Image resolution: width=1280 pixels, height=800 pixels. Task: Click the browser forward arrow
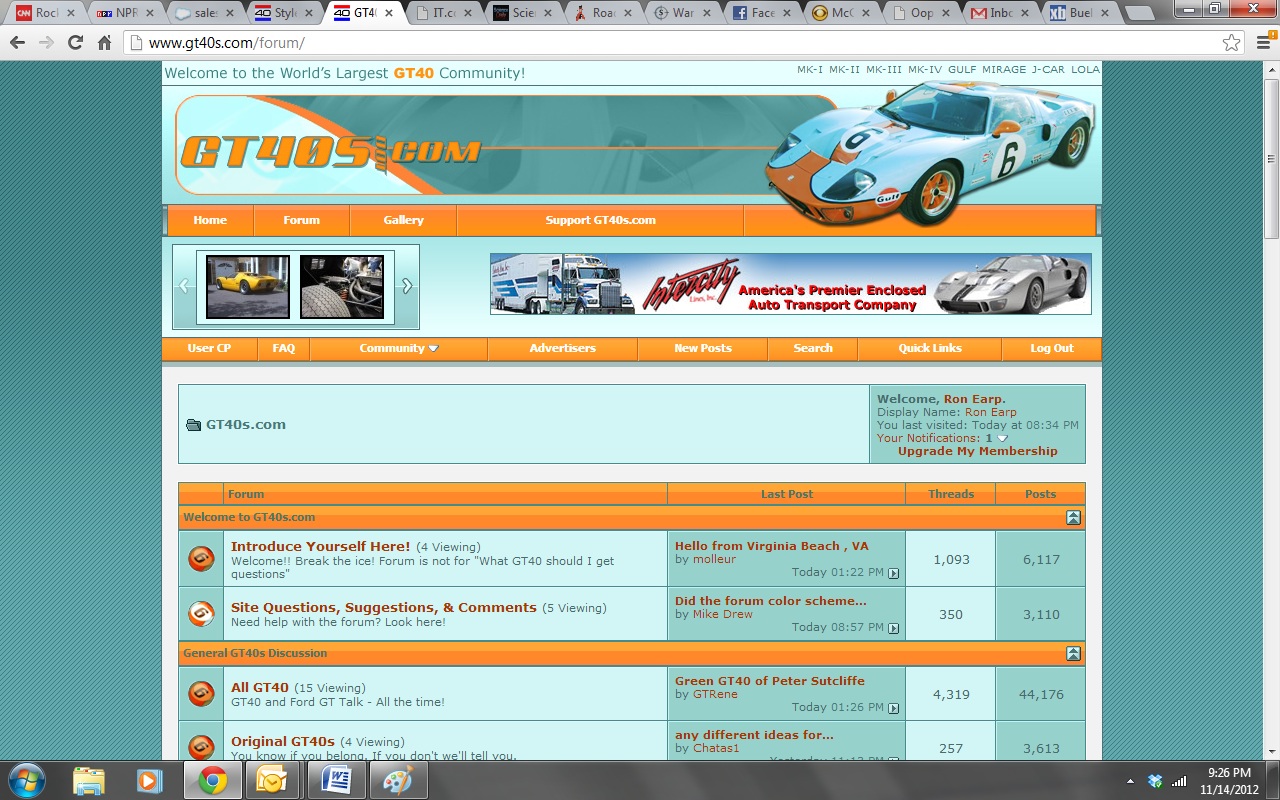tap(46, 43)
